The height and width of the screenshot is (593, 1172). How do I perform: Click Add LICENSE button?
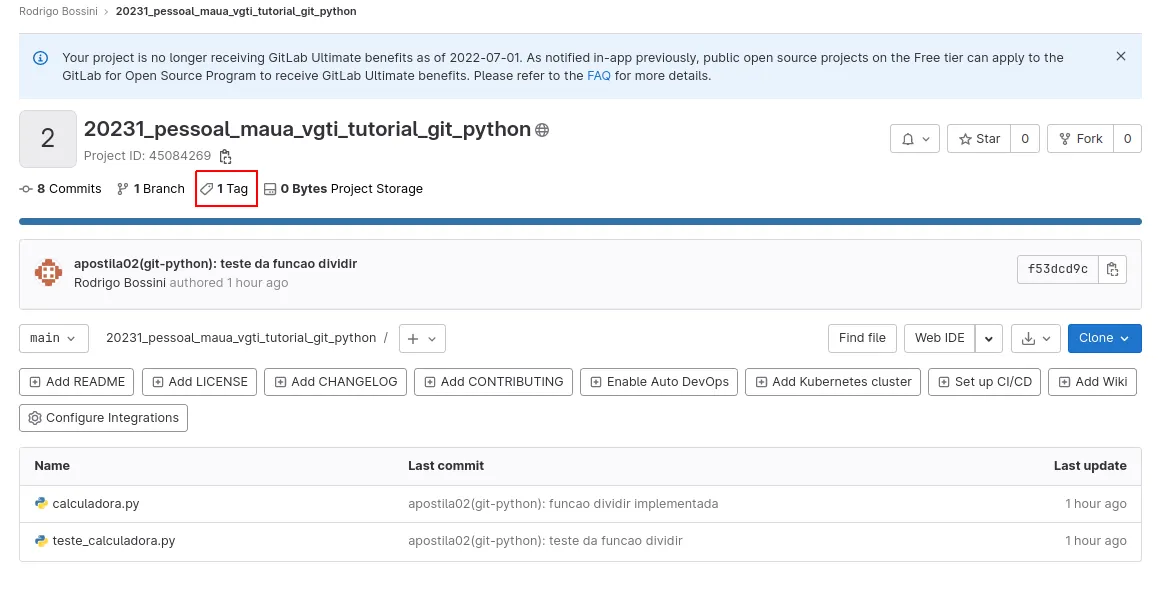[200, 382]
